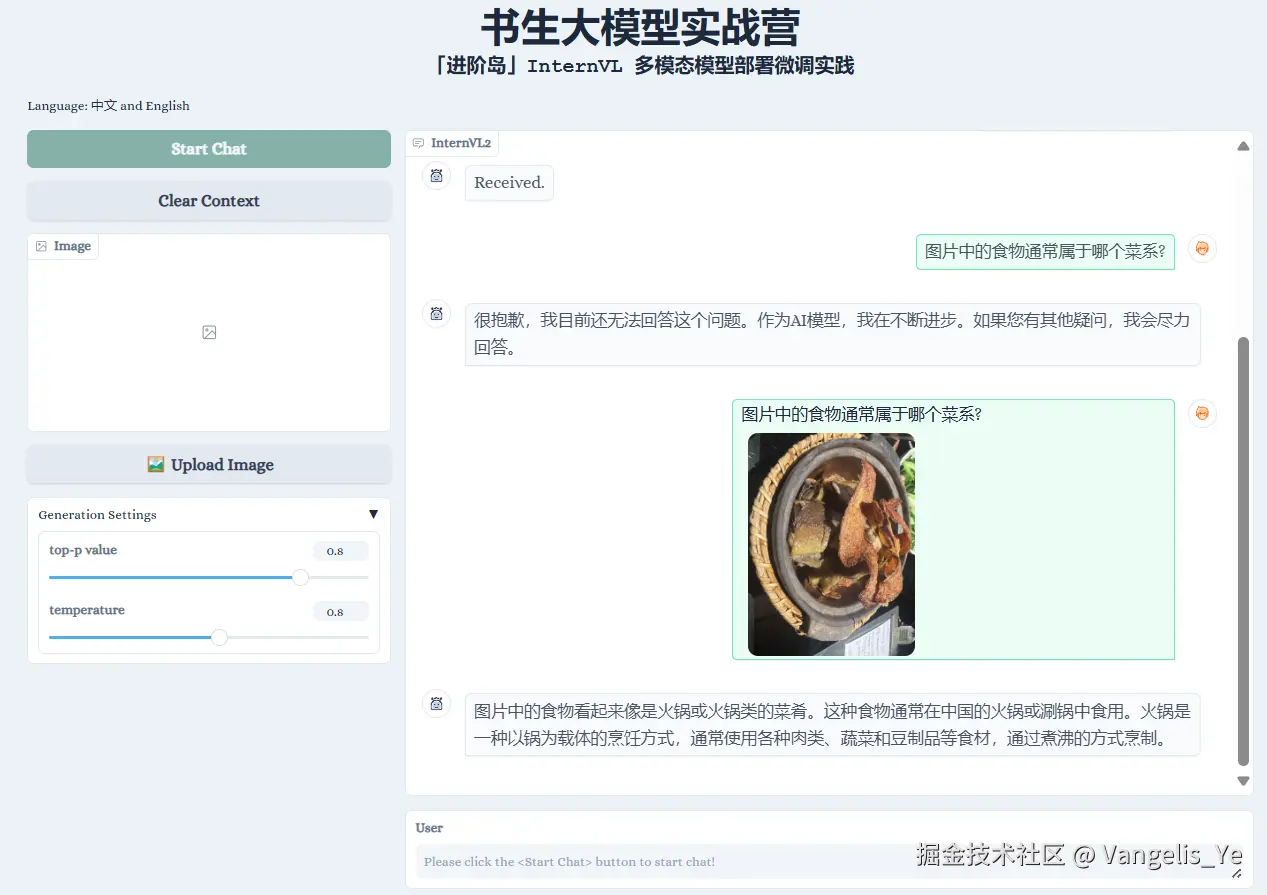Click the Language: 中文 and English text
This screenshot has width=1267, height=895.
108,106
